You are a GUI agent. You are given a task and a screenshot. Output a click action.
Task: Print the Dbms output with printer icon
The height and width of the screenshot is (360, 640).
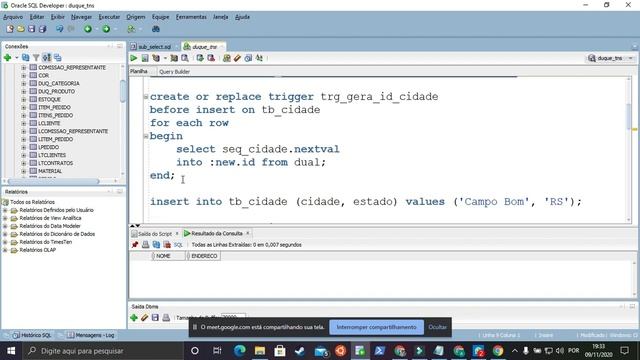pyautogui.click(x=166, y=318)
